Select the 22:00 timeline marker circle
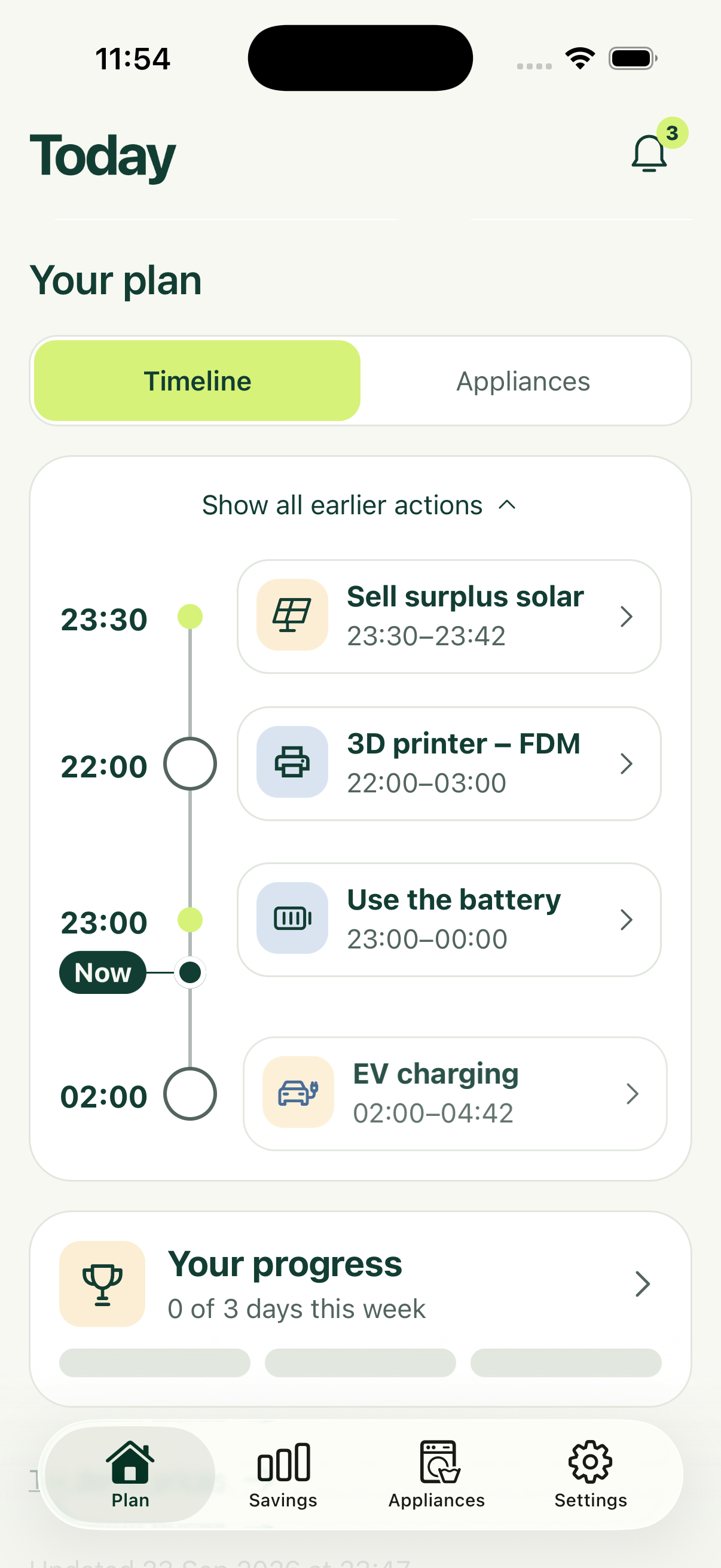 click(190, 763)
